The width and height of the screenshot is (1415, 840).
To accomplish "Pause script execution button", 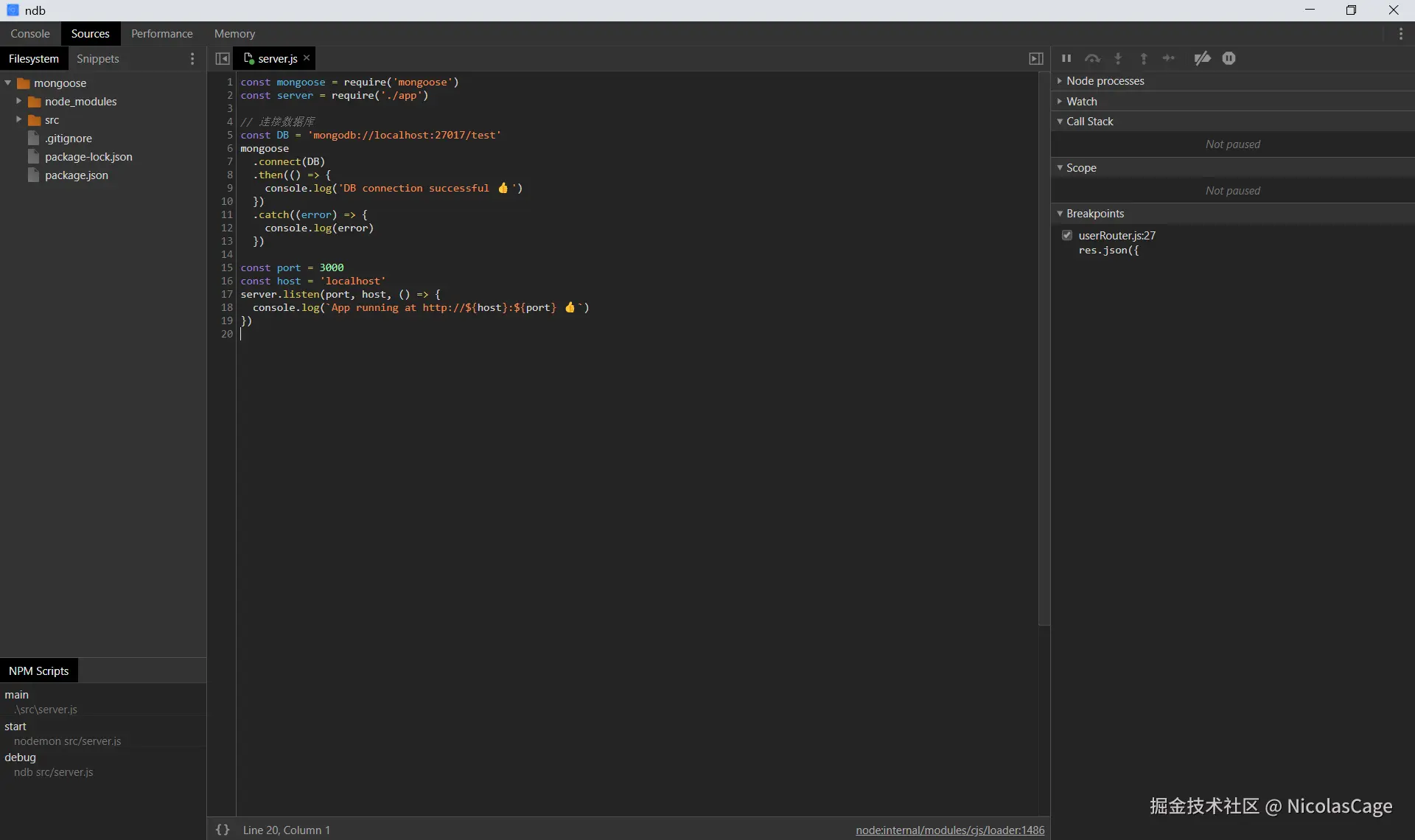I will 1066,58.
